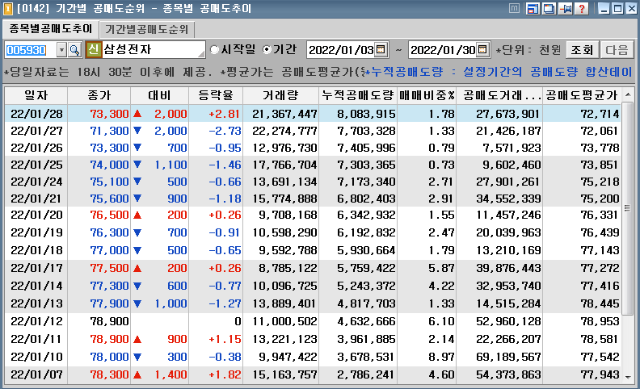The width and height of the screenshot is (640, 389).
Task: Maximize the 0142 window
Action: pyautogui.click(x=618, y=8)
